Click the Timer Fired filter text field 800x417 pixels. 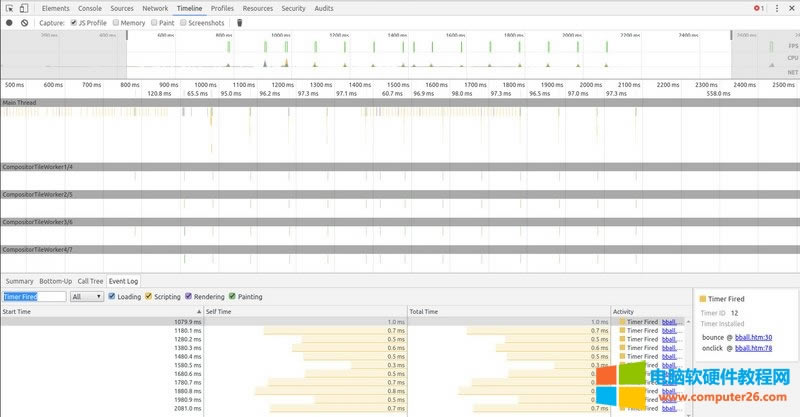[35, 297]
